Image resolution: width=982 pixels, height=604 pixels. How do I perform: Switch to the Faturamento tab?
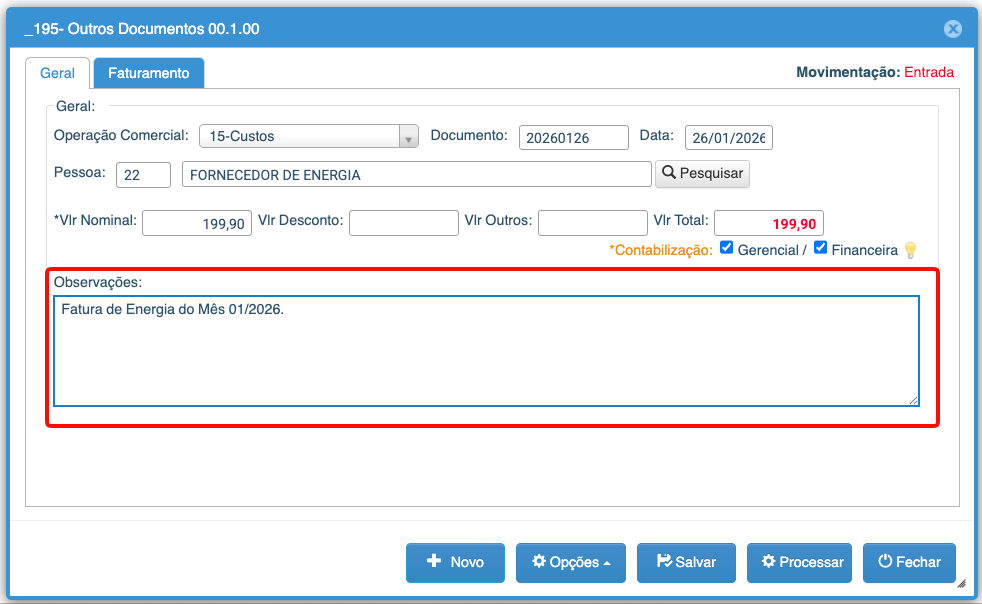pyautogui.click(x=149, y=73)
